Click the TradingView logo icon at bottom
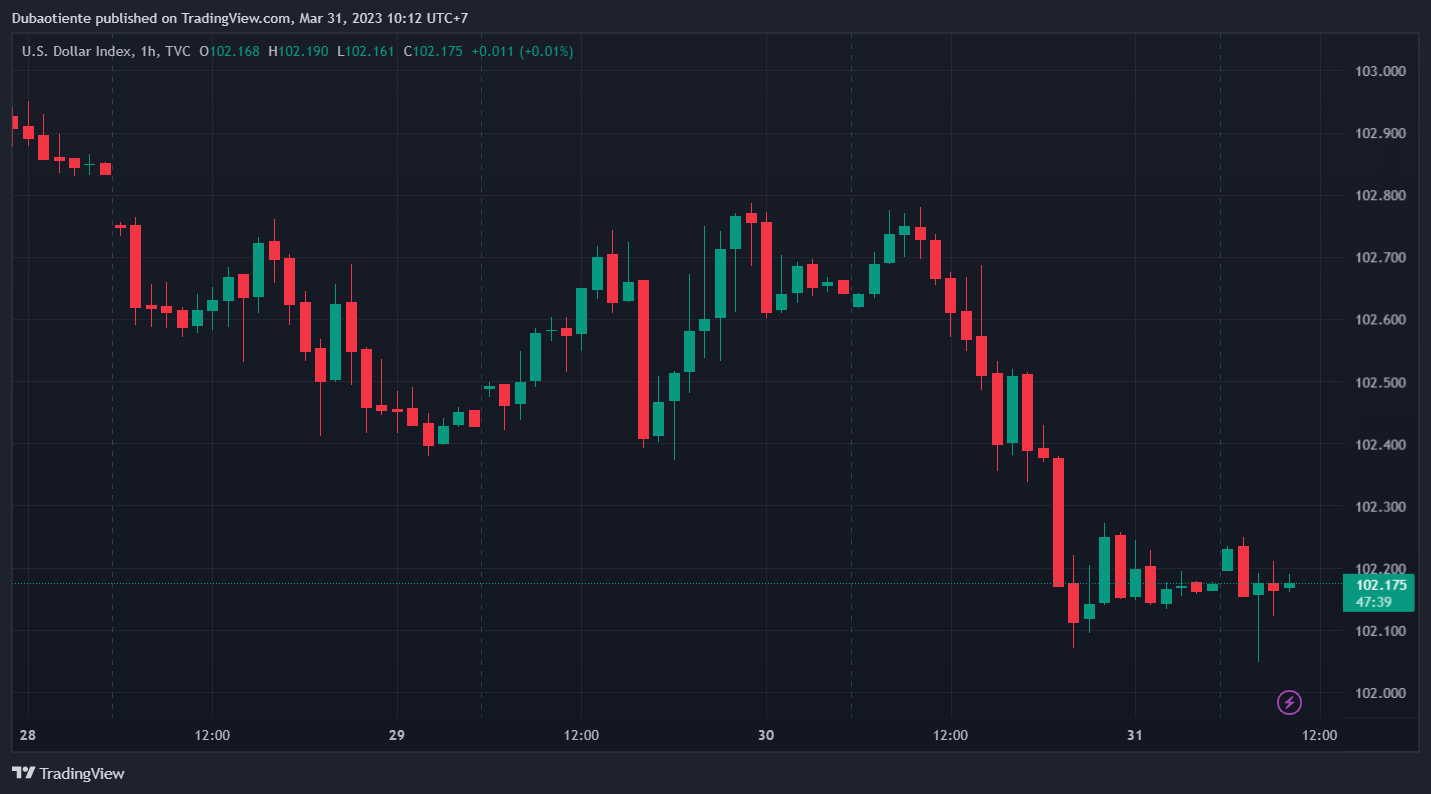Viewport: 1431px width, 794px height. [24, 773]
